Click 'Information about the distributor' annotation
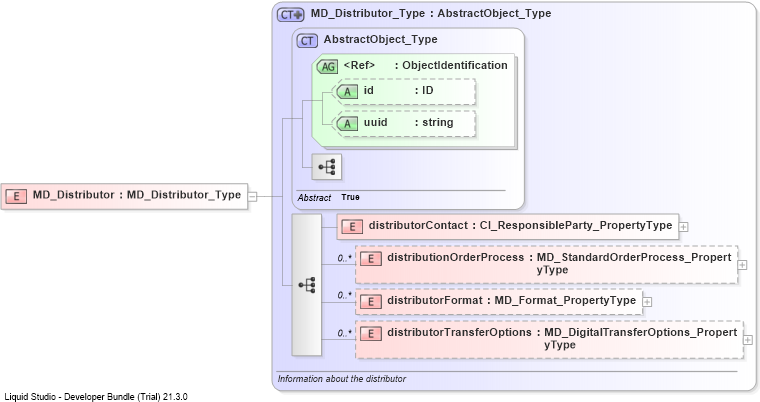 342,379
